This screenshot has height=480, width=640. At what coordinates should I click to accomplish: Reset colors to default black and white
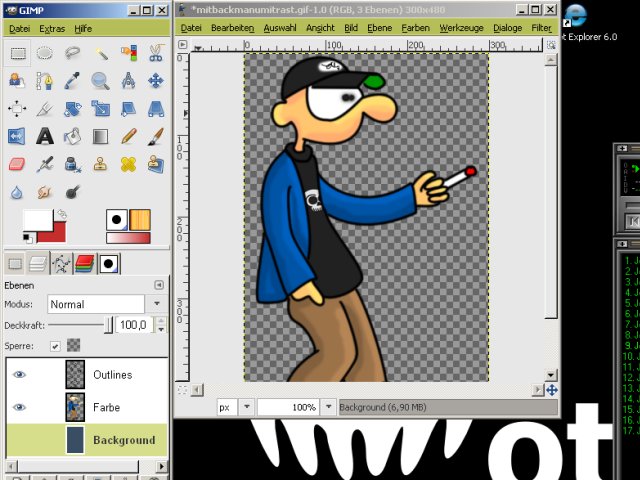pyautogui.click(x=28, y=238)
